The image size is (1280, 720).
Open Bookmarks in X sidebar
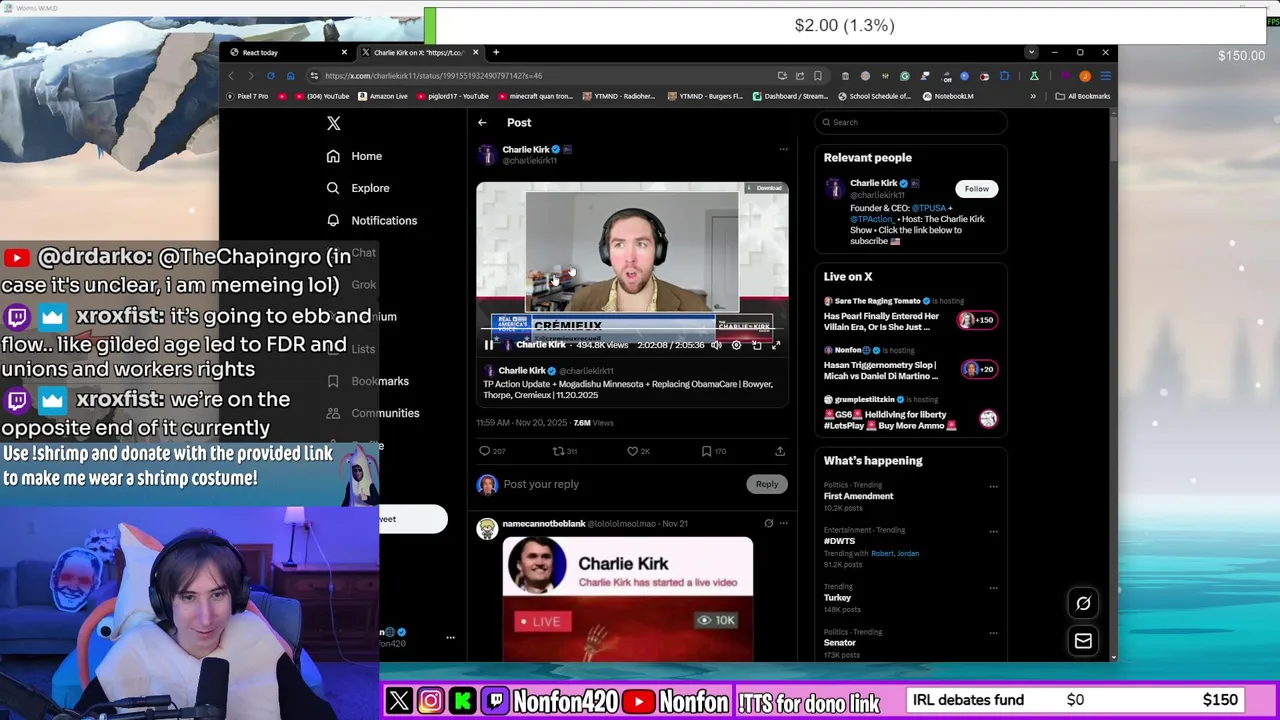coord(367,381)
